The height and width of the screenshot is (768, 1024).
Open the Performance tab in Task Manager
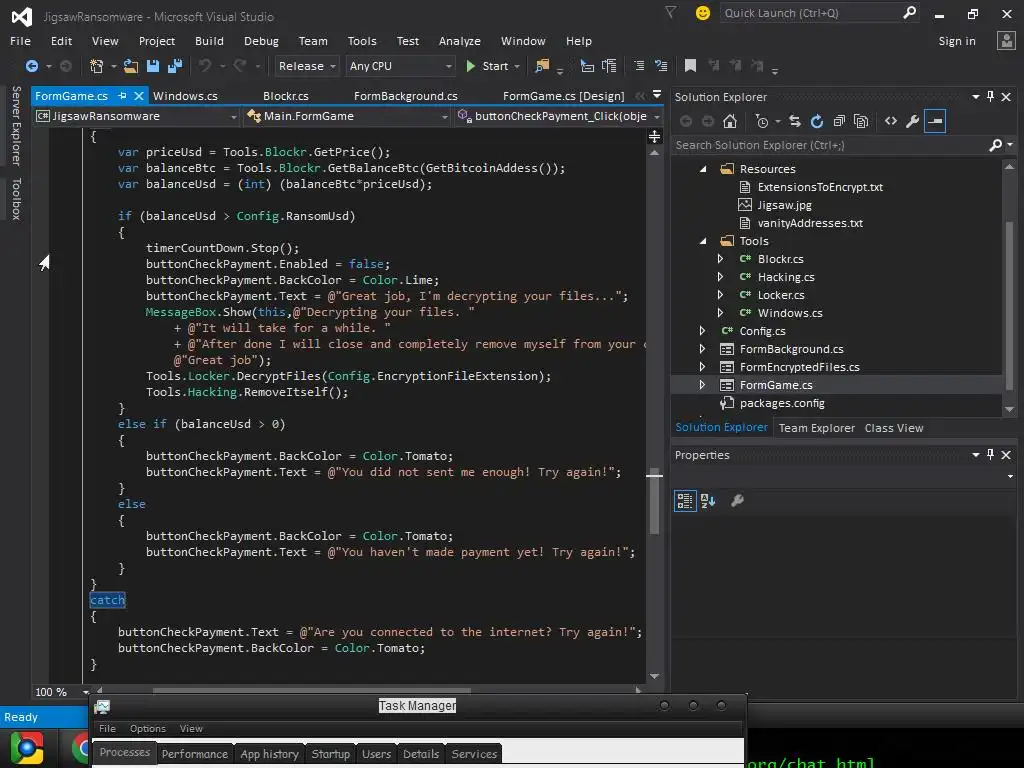click(x=195, y=754)
